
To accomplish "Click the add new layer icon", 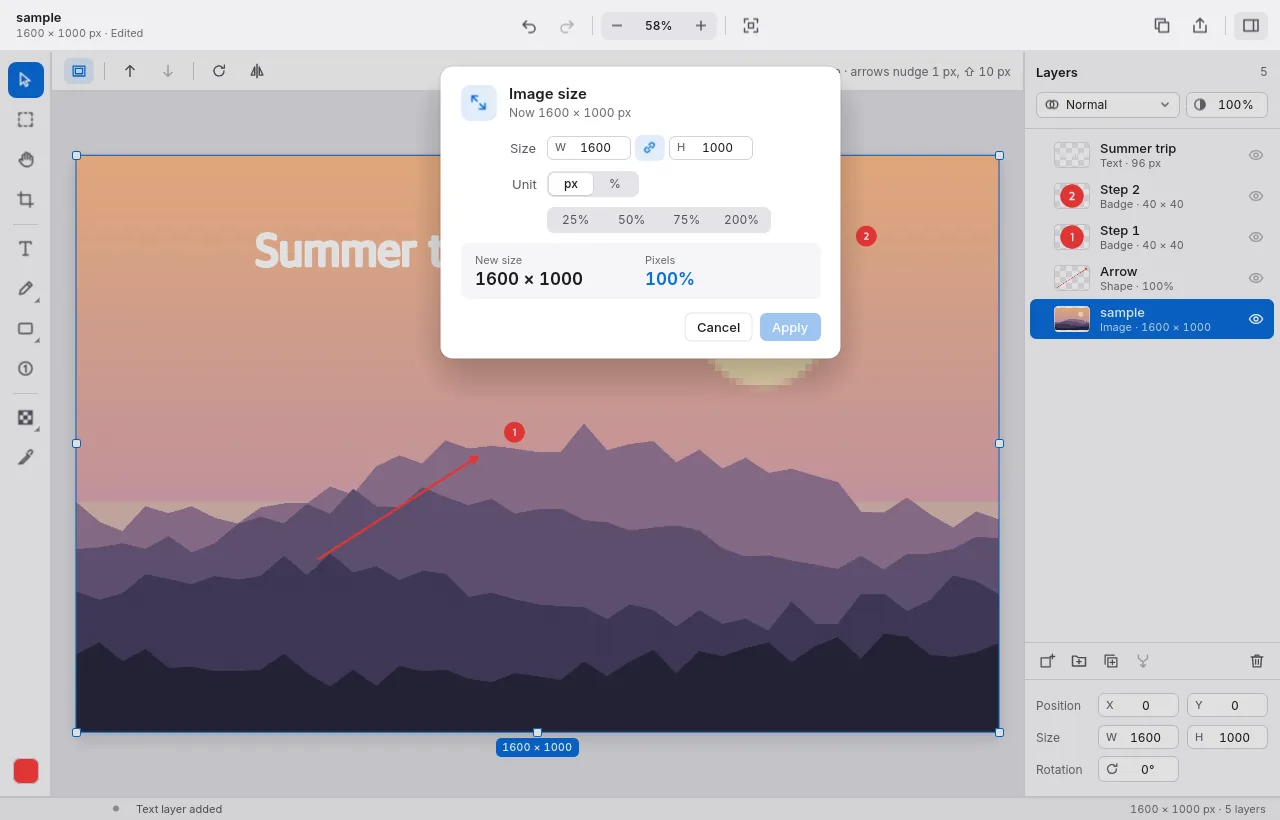I will pyautogui.click(x=1047, y=661).
